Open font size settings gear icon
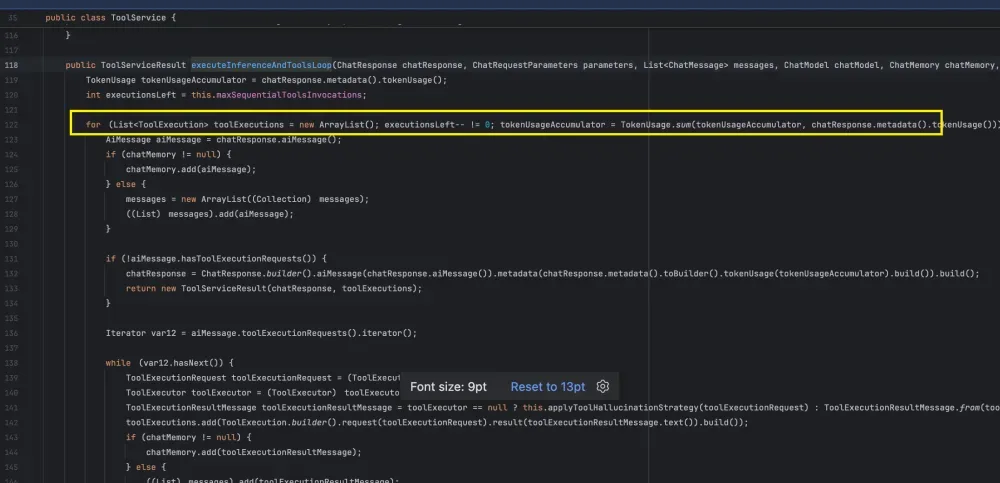 (603, 387)
